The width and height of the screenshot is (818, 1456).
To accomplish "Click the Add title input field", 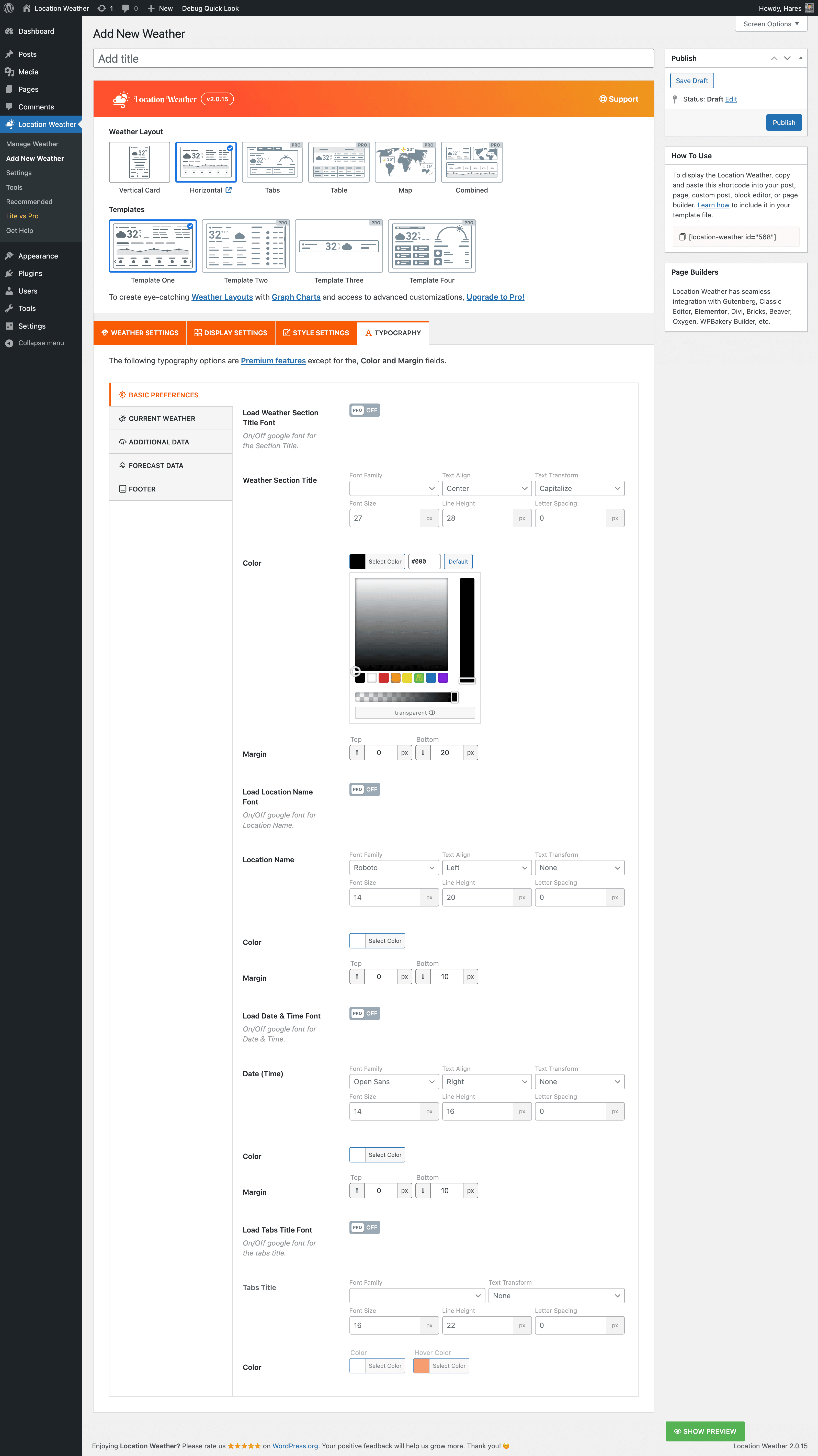I will [x=373, y=59].
